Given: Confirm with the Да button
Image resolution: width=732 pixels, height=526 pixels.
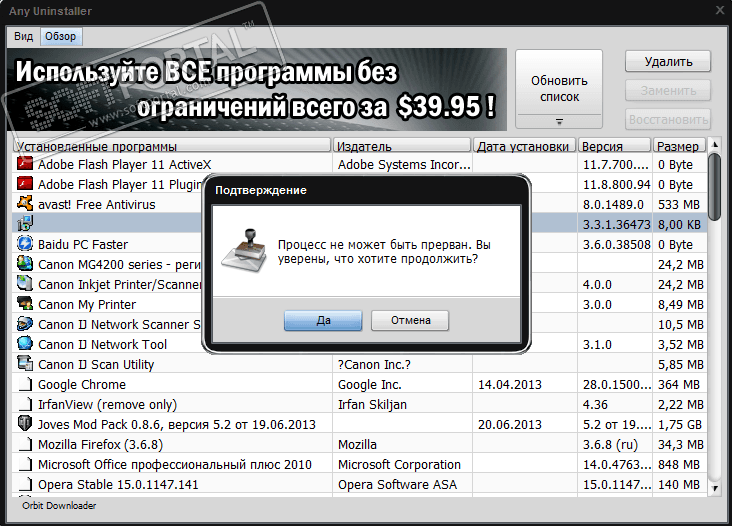Looking at the screenshot, I should click(323, 320).
